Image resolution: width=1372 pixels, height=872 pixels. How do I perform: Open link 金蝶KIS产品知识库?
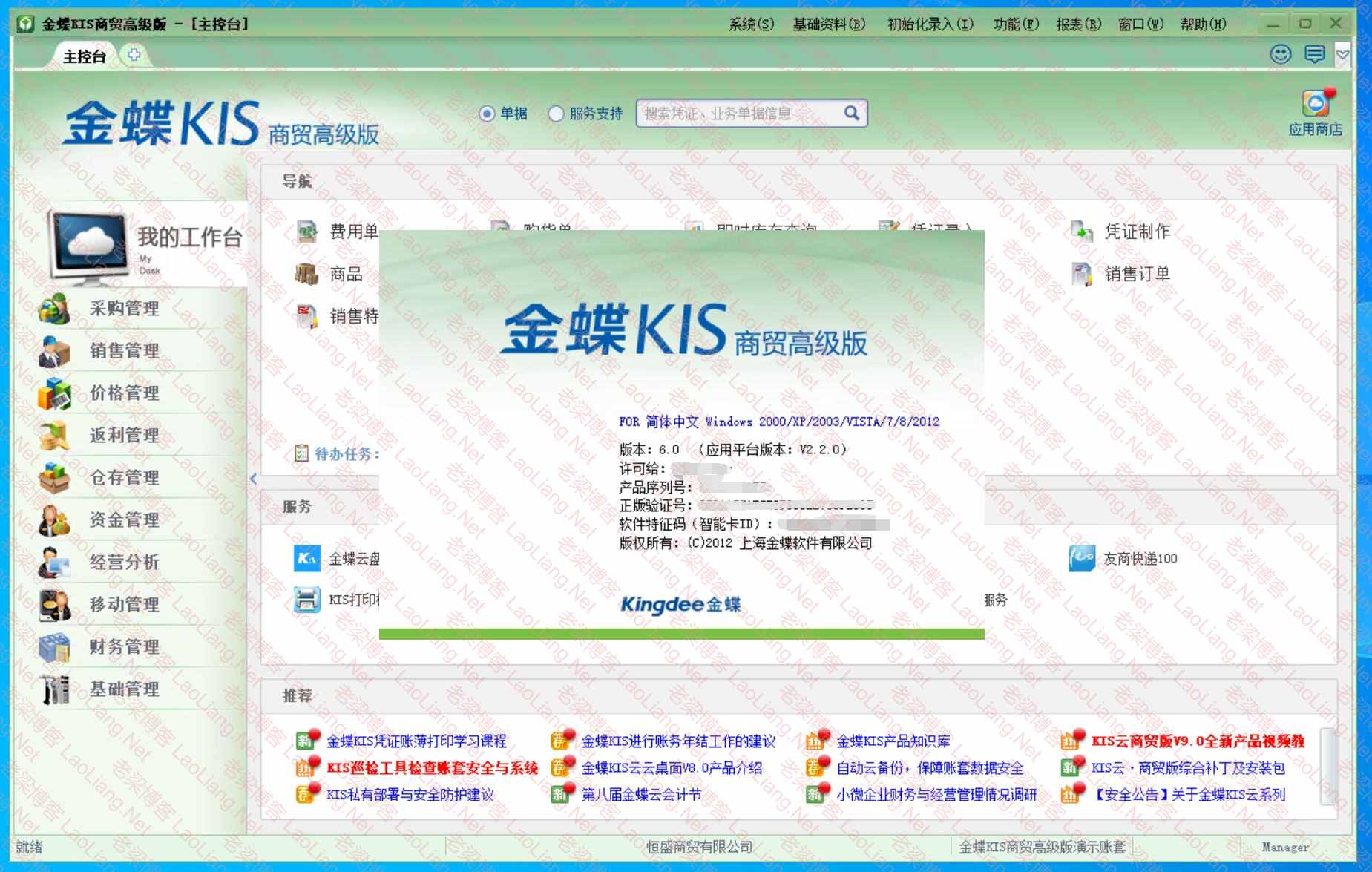point(893,741)
